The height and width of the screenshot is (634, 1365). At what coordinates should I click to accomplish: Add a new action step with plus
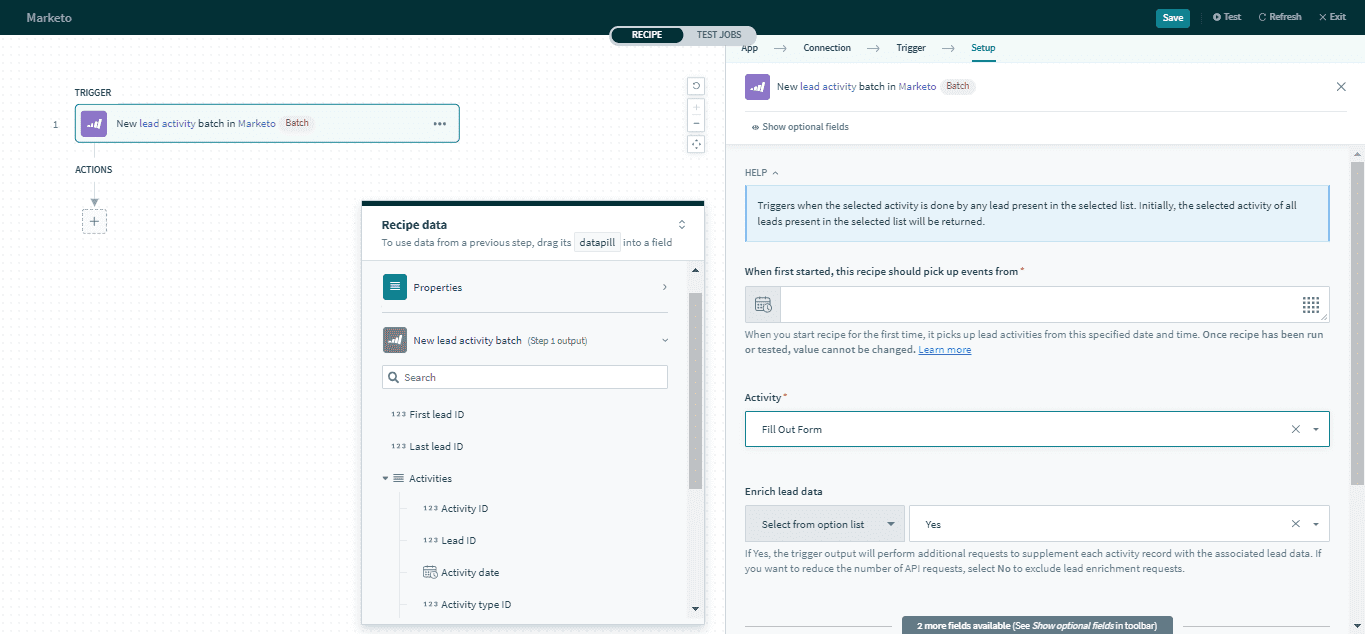tap(94, 221)
